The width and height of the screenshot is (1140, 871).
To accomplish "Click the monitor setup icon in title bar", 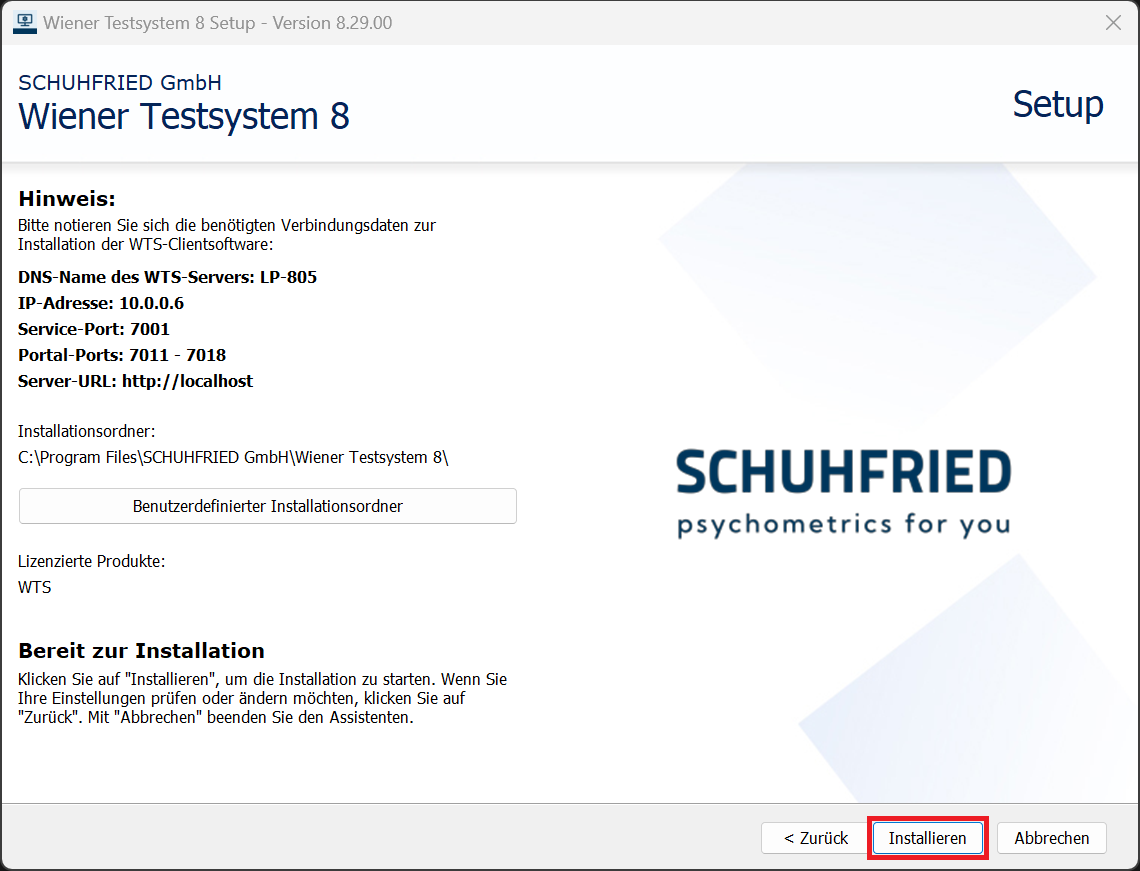I will point(24,21).
